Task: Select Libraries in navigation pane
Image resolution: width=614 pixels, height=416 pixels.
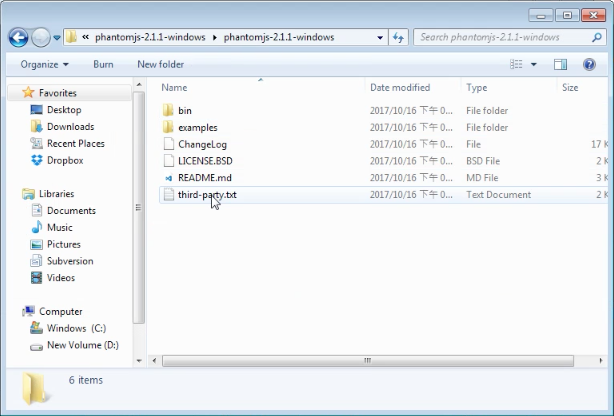Action: pyautogui.click(x=56, y=194)
